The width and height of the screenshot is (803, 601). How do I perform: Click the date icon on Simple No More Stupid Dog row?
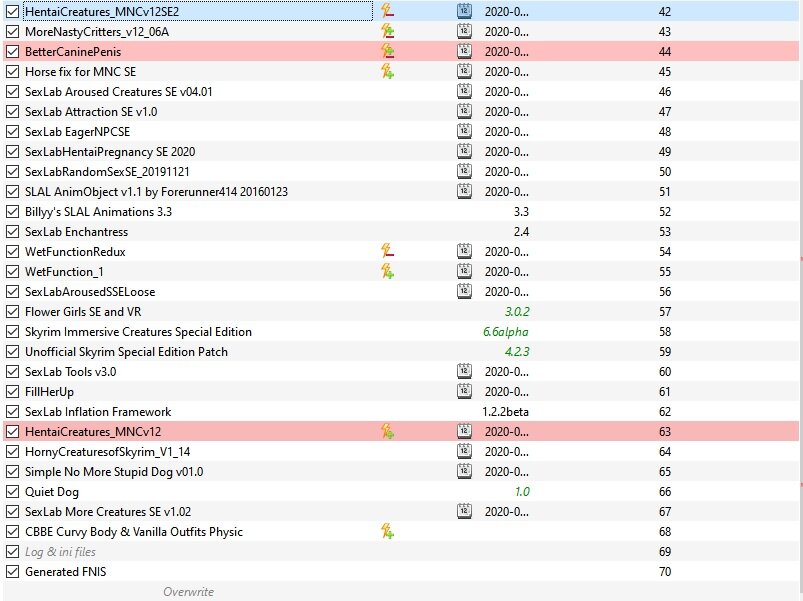pos(464,470)
